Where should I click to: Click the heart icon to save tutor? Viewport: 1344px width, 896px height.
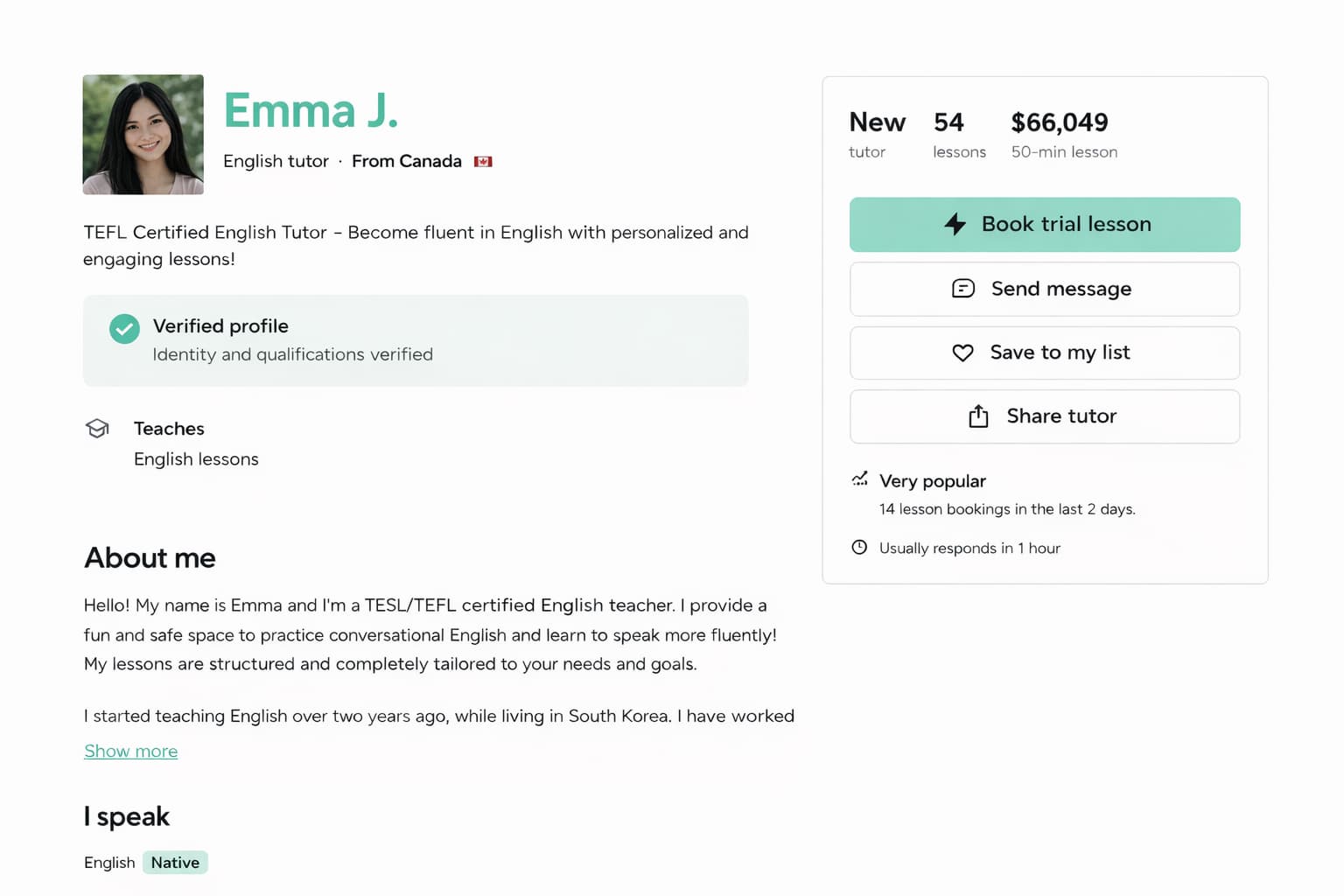[962, 353]
